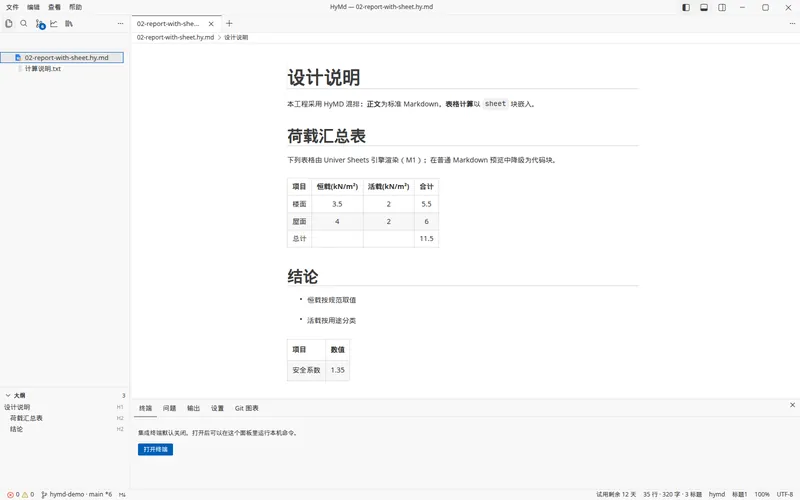Select 02-report-with-sheet.hy.md in file tree
The image size is (800, 500).
coord(62,58)
